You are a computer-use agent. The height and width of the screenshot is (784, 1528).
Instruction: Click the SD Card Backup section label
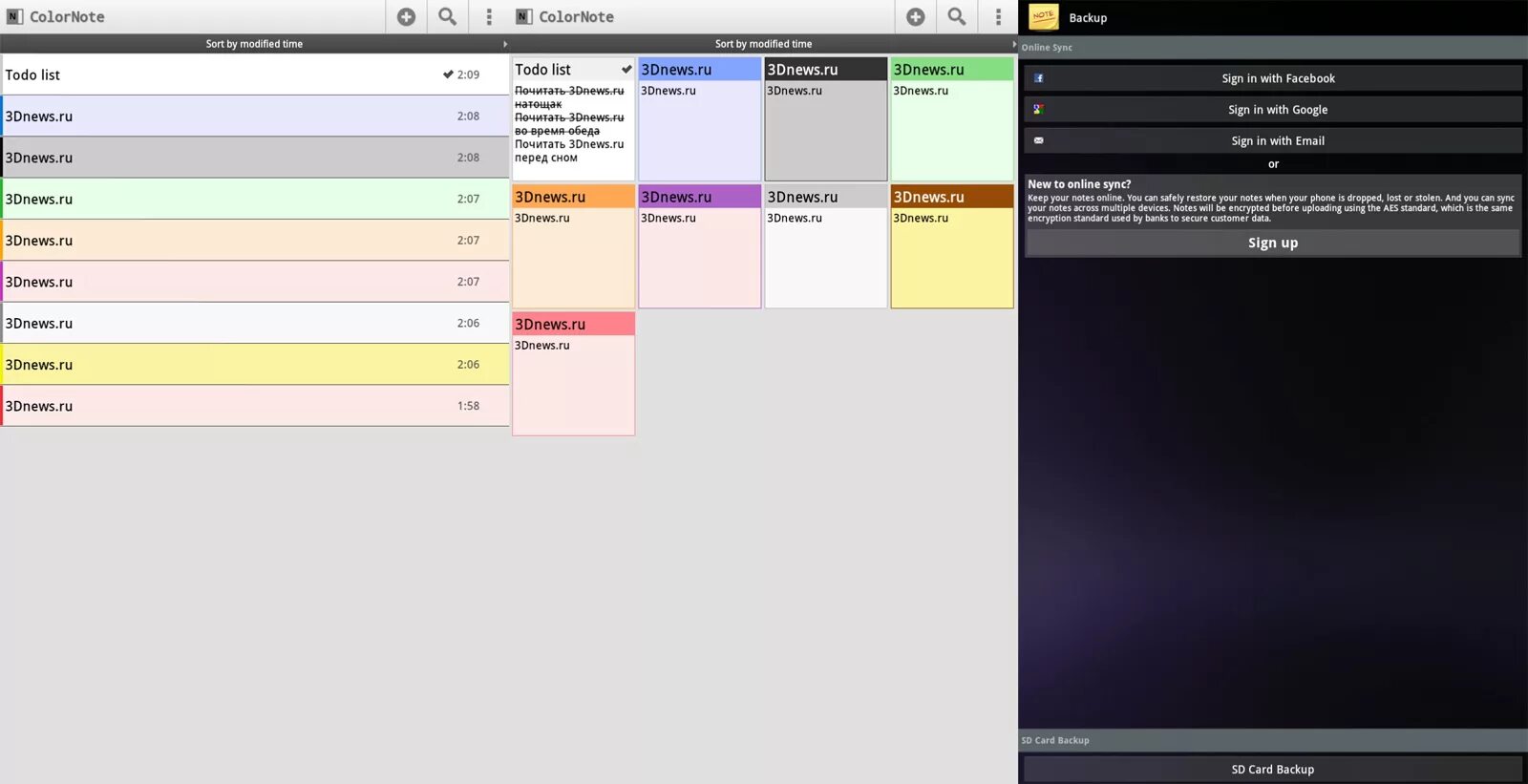(1055, 740)
